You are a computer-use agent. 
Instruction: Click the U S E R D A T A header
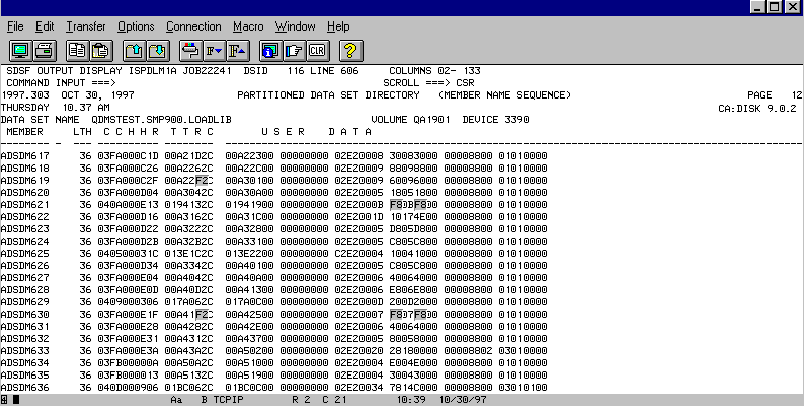316,132
